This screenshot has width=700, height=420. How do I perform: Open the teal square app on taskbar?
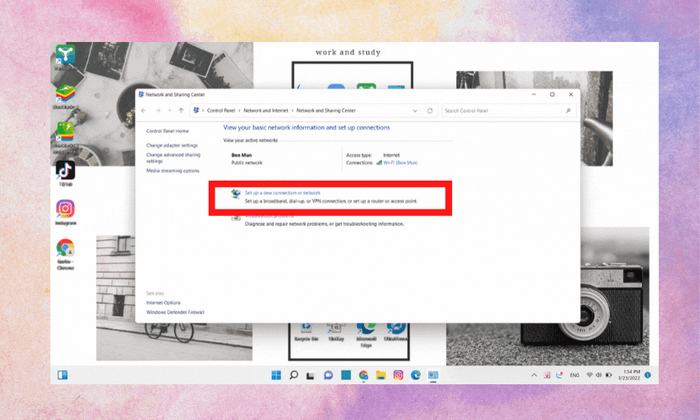click(x=346, y=375)
